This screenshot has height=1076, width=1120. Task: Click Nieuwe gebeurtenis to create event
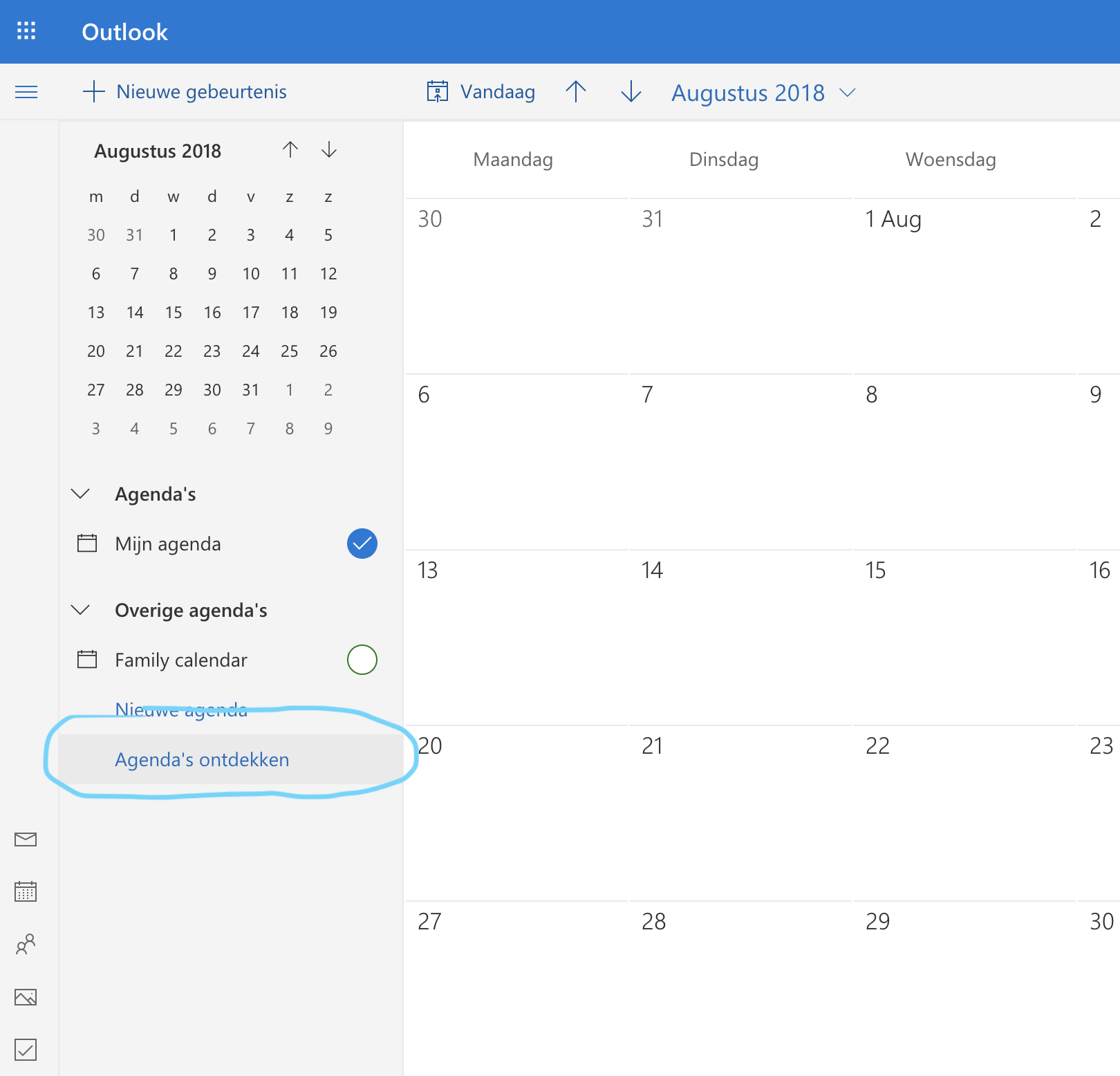[x=185, y=92]
